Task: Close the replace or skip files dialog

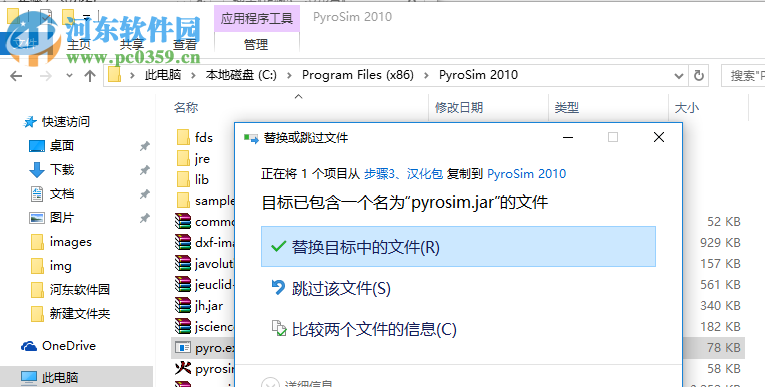Action: click(659, 138)
